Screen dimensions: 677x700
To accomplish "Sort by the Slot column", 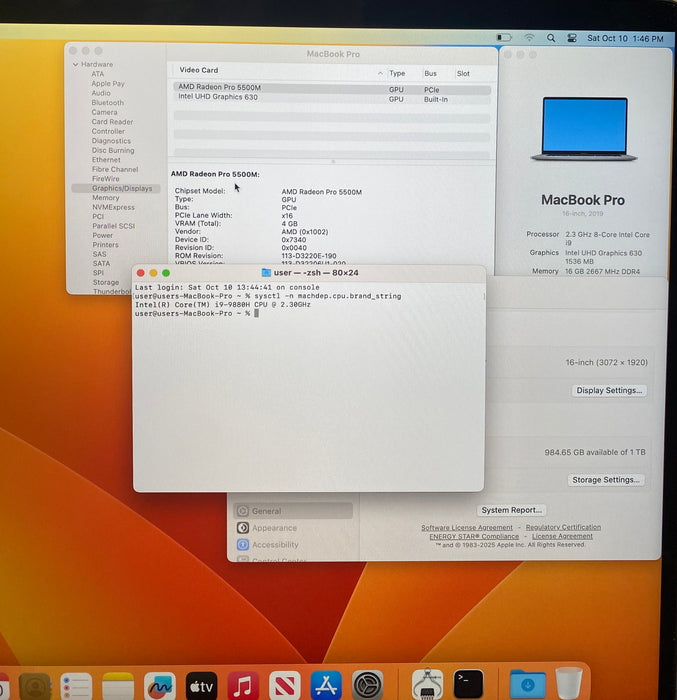I will (x=463, y=73).
